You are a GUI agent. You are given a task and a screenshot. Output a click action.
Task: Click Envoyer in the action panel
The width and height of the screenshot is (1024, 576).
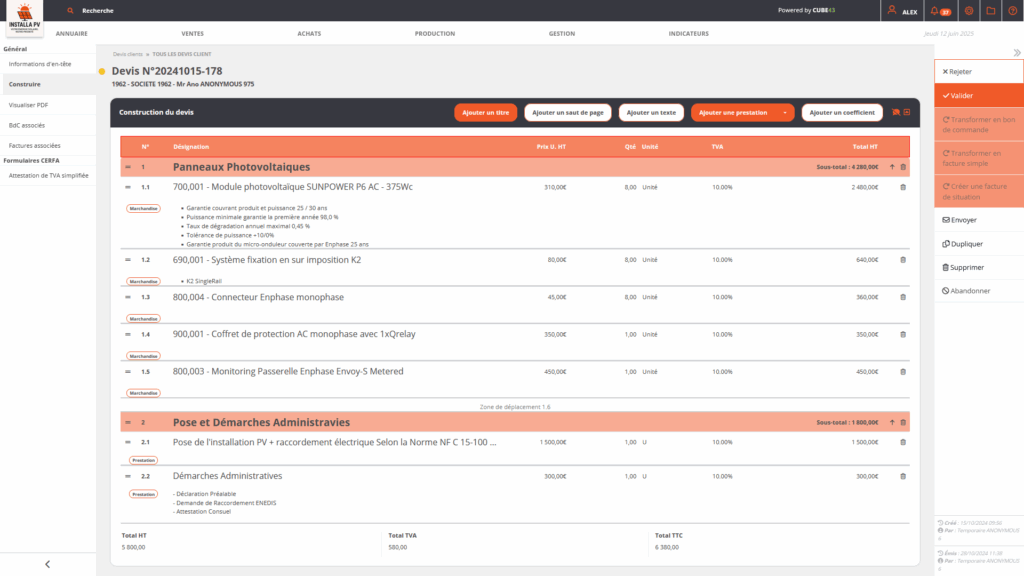[x=978, y=220]
